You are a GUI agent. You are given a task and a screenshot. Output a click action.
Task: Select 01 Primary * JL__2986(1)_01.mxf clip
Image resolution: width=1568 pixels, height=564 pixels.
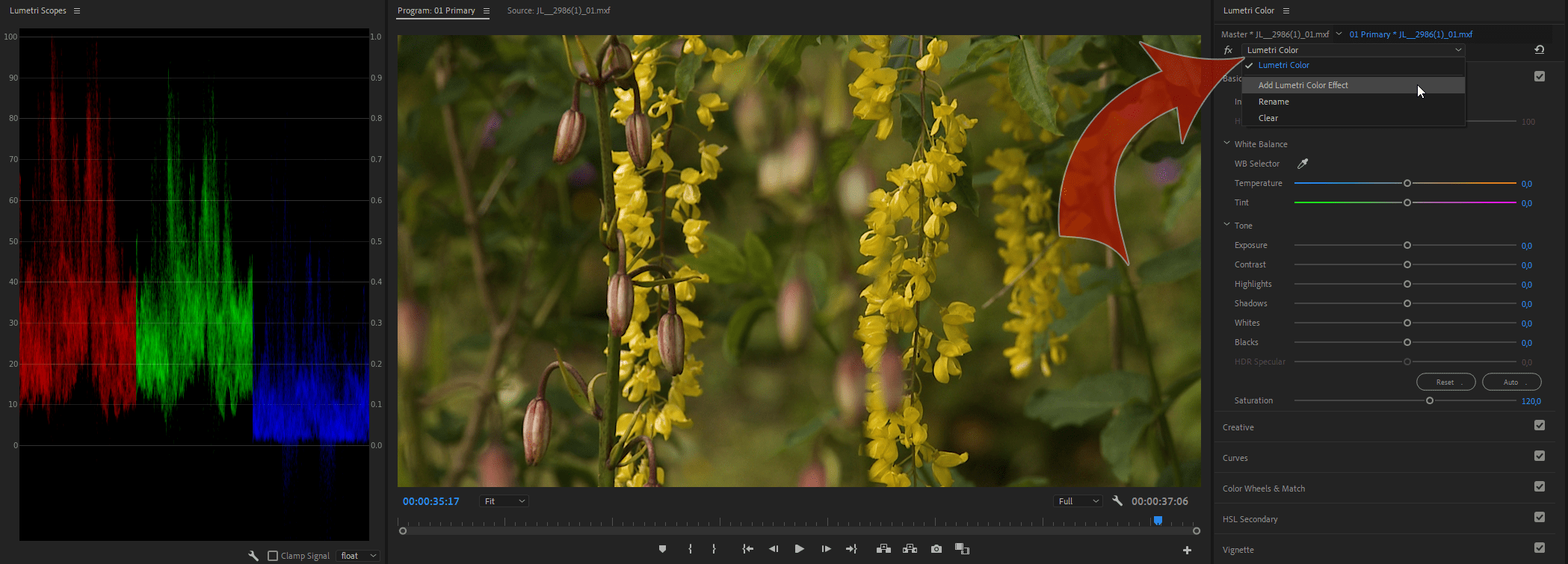point(1411,34)
